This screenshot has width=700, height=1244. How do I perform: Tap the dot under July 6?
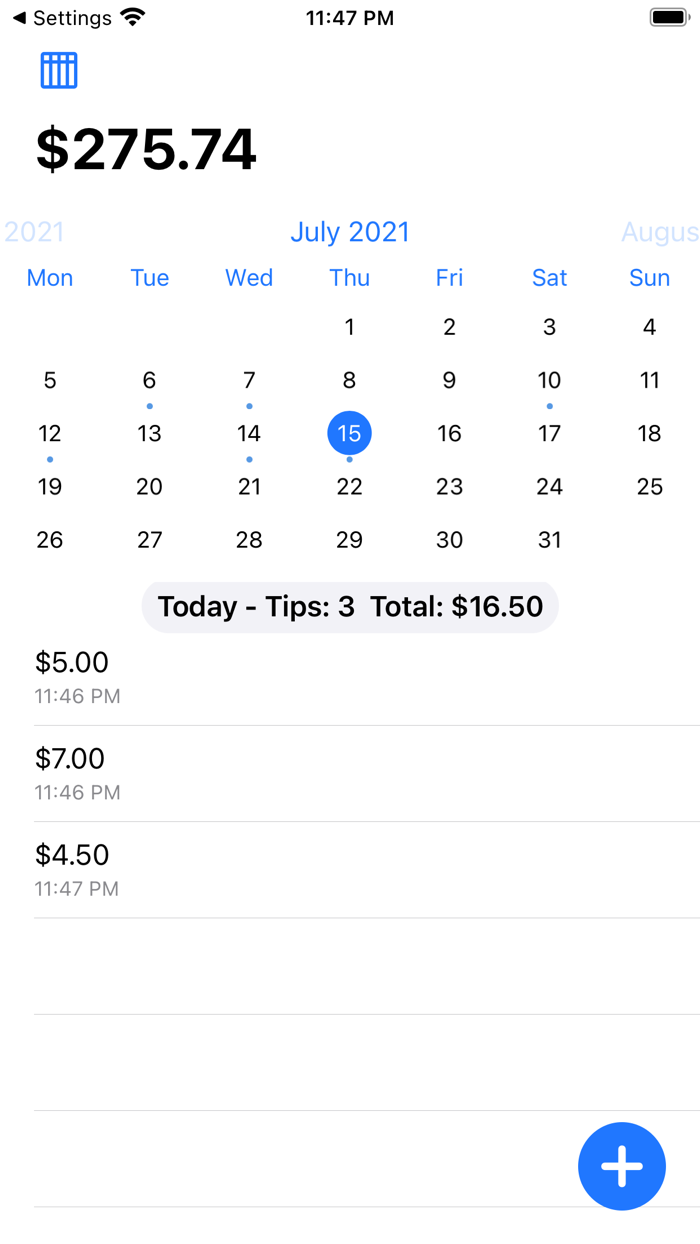coord(149,406)
